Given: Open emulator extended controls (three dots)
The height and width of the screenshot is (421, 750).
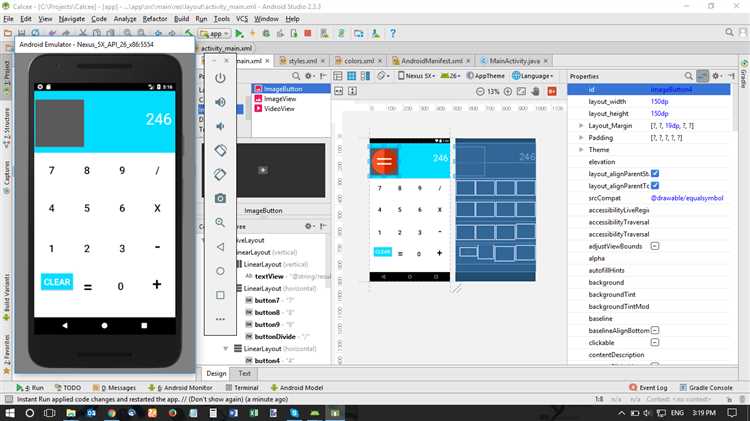Looking at the screenshot, I should pos(220,319).
